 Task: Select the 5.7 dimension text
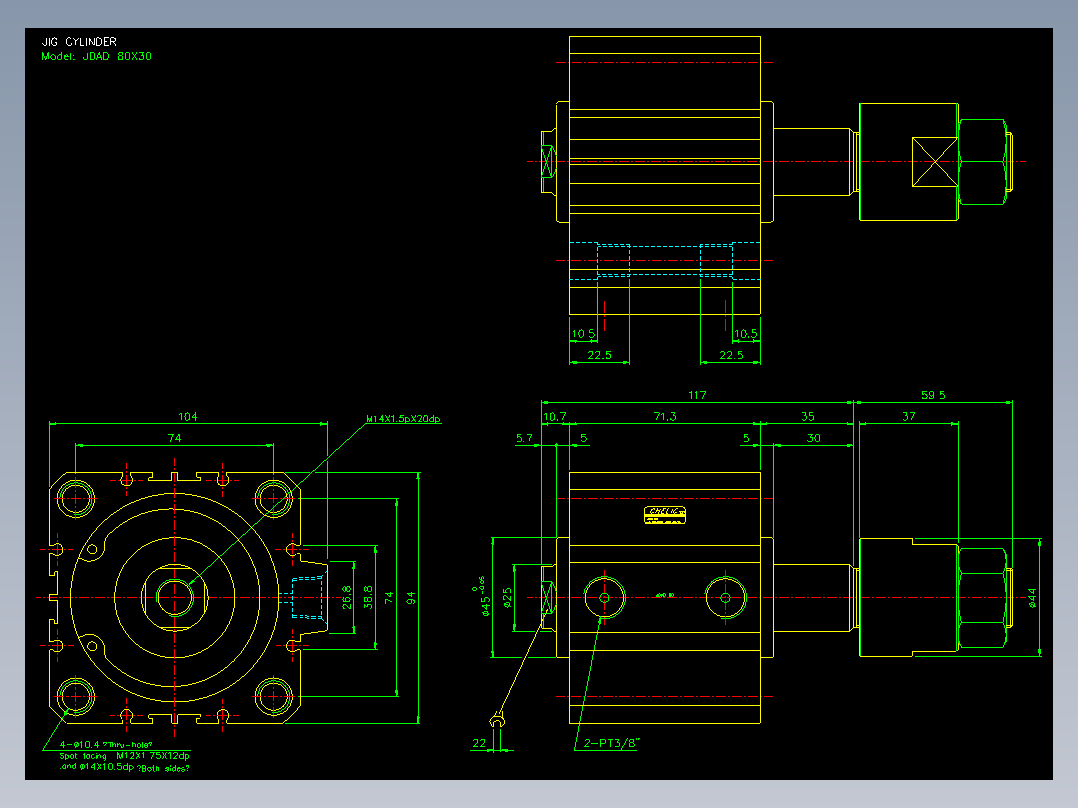(x=524, y=438)
